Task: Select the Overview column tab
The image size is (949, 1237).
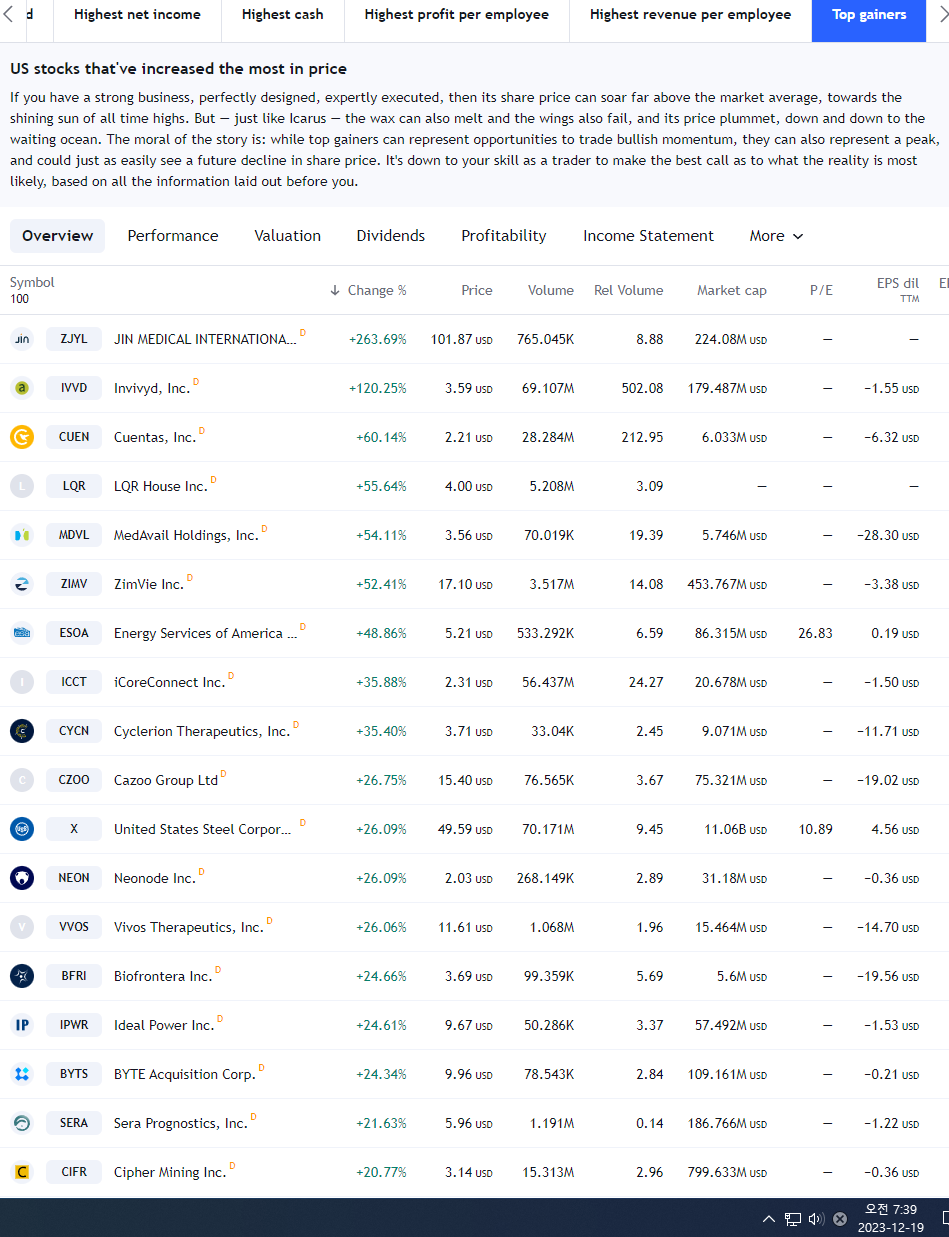Action: pyautogui.click(x=58, y=236)
